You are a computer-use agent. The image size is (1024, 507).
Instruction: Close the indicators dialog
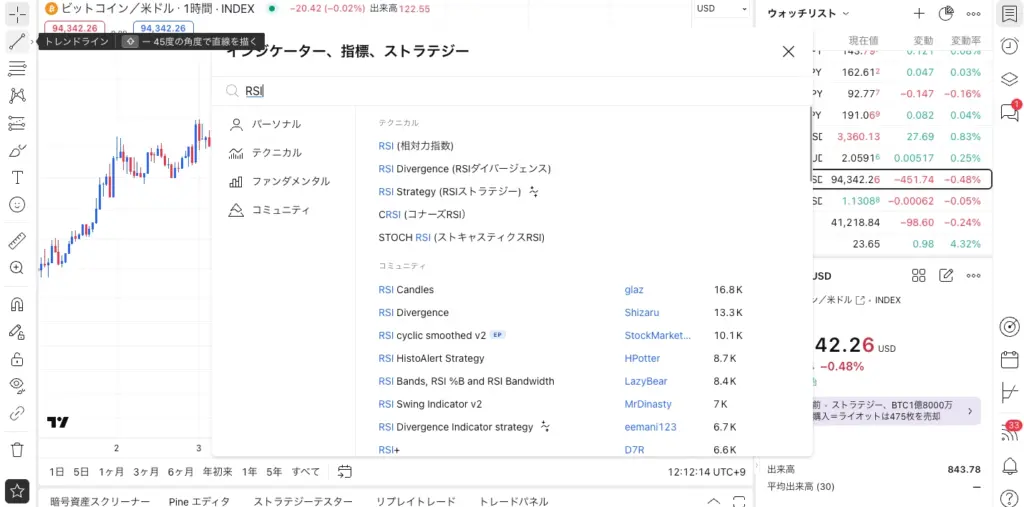tap(788, 52)
